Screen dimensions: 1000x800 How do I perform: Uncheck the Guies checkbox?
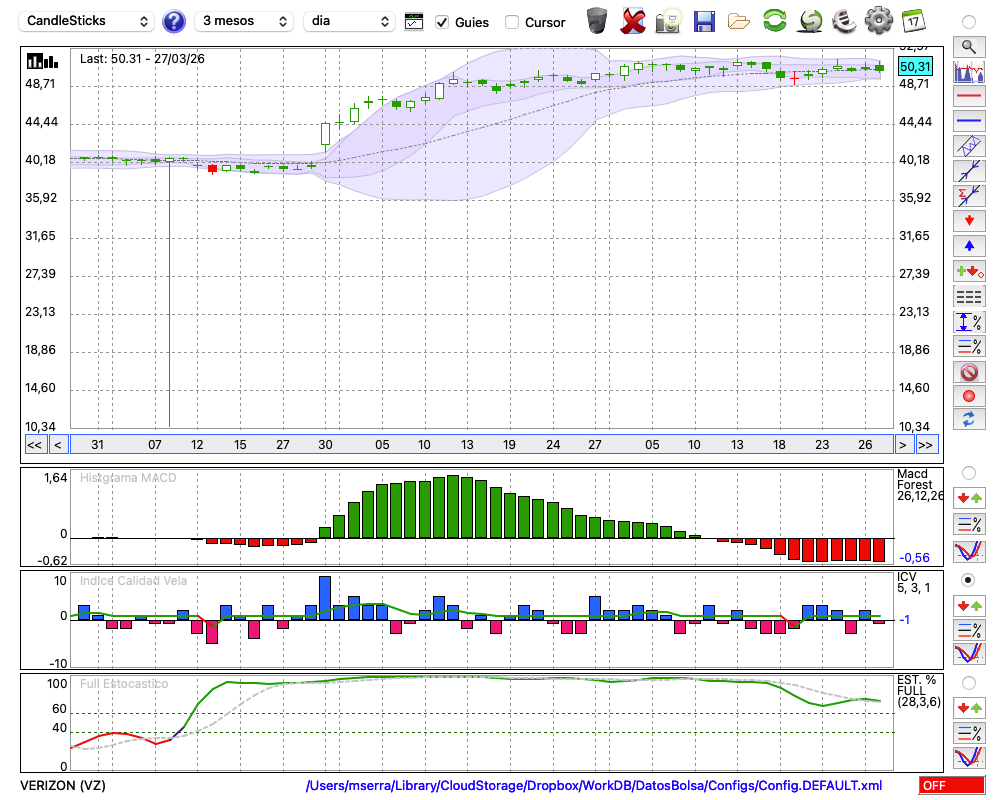pyautogui.click(x=442, y=22)
